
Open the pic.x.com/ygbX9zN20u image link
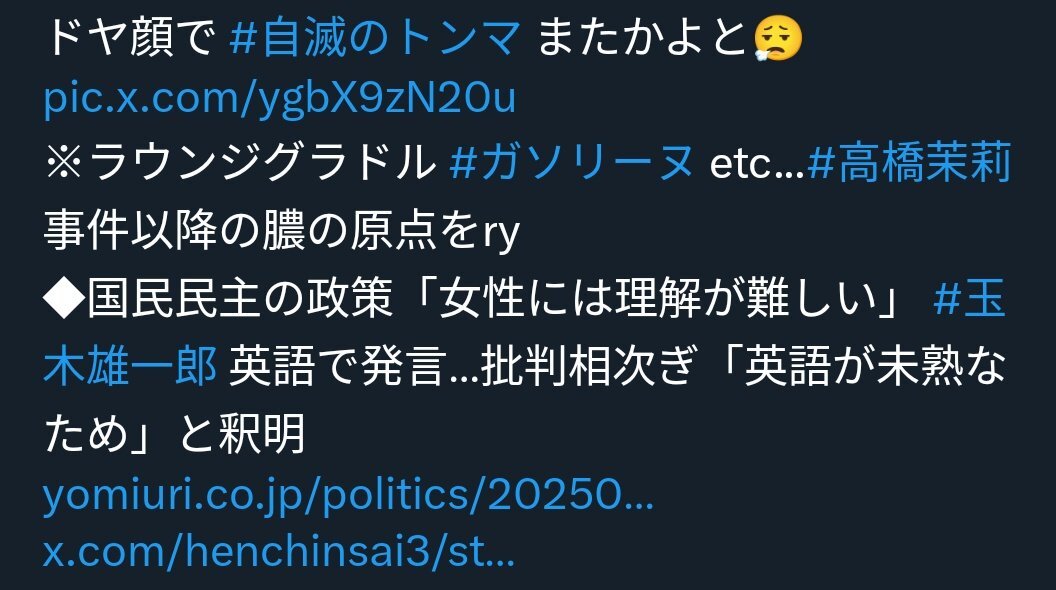coord(279,98)
